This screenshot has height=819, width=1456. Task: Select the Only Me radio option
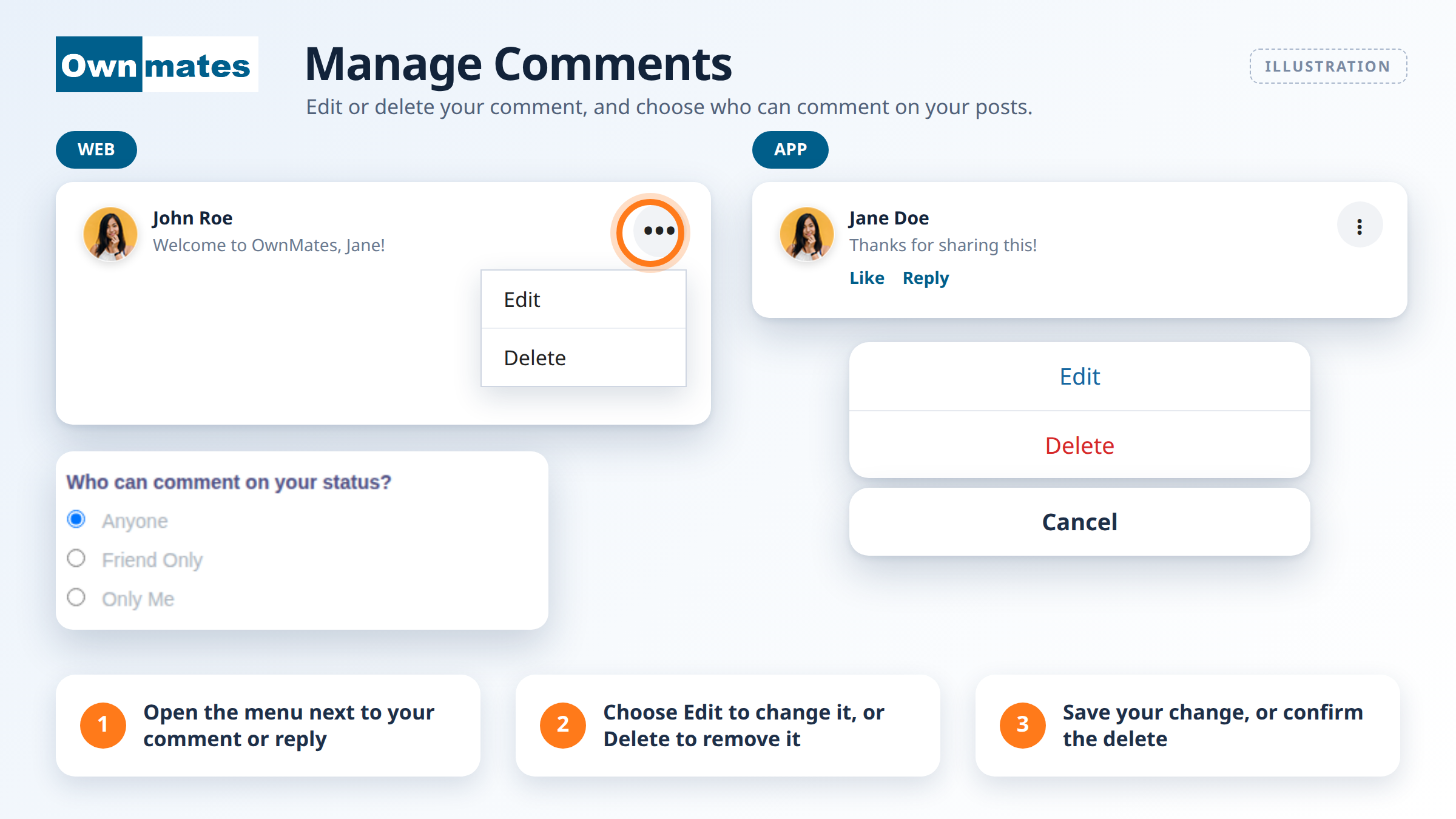pyautogui.click(x=76, y=597)
